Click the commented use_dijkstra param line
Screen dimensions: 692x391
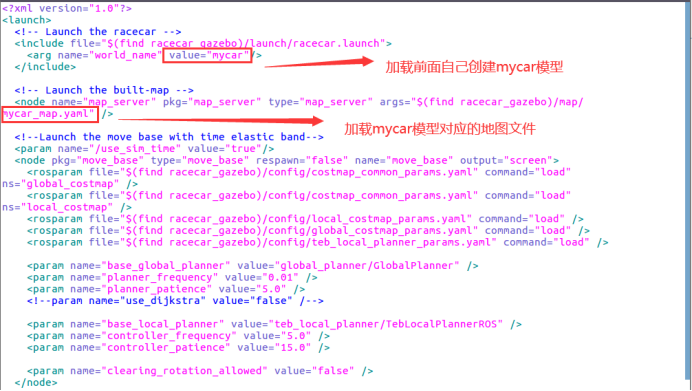point(175,301)
